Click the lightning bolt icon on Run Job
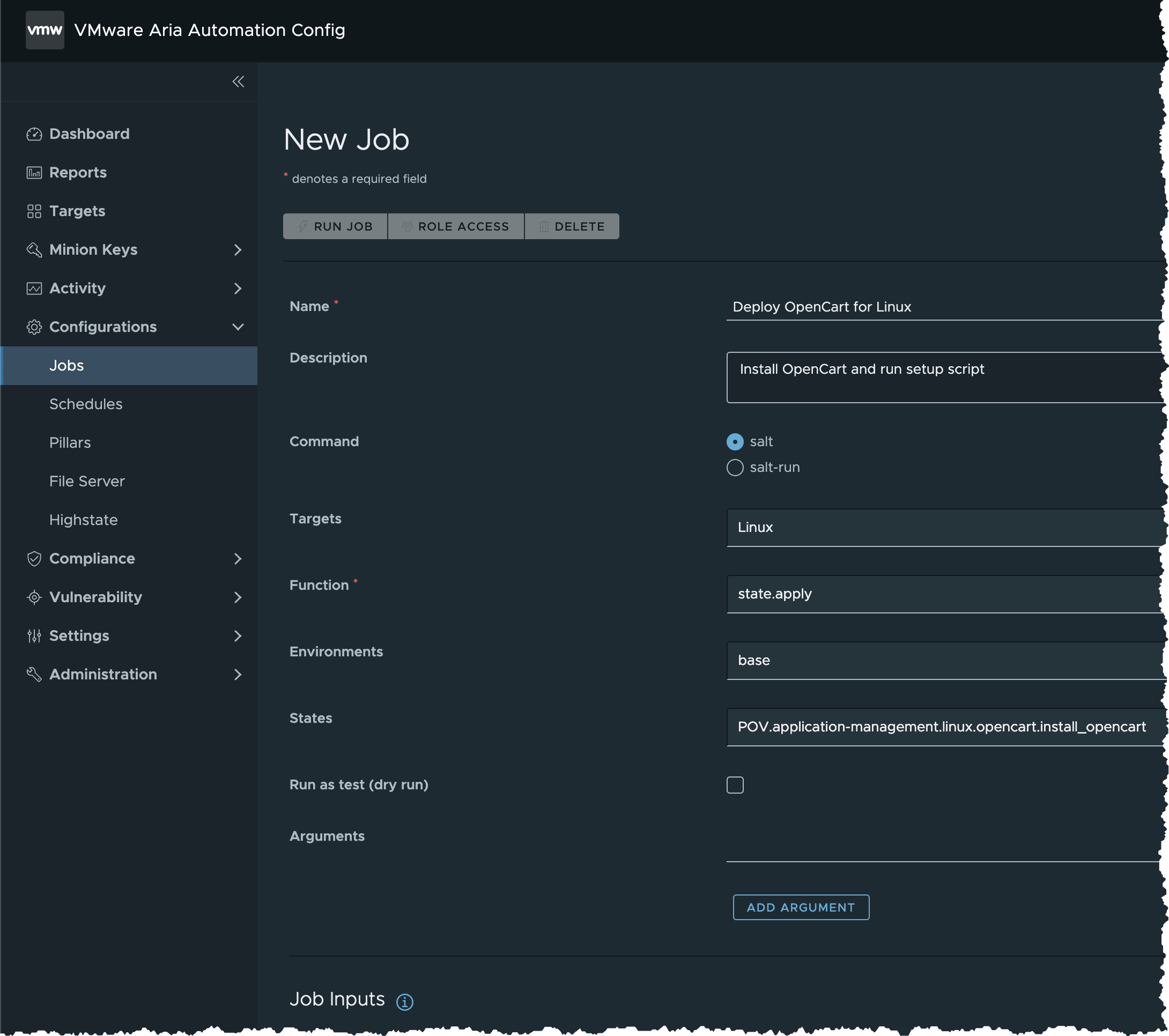 [x=303, y=226]
